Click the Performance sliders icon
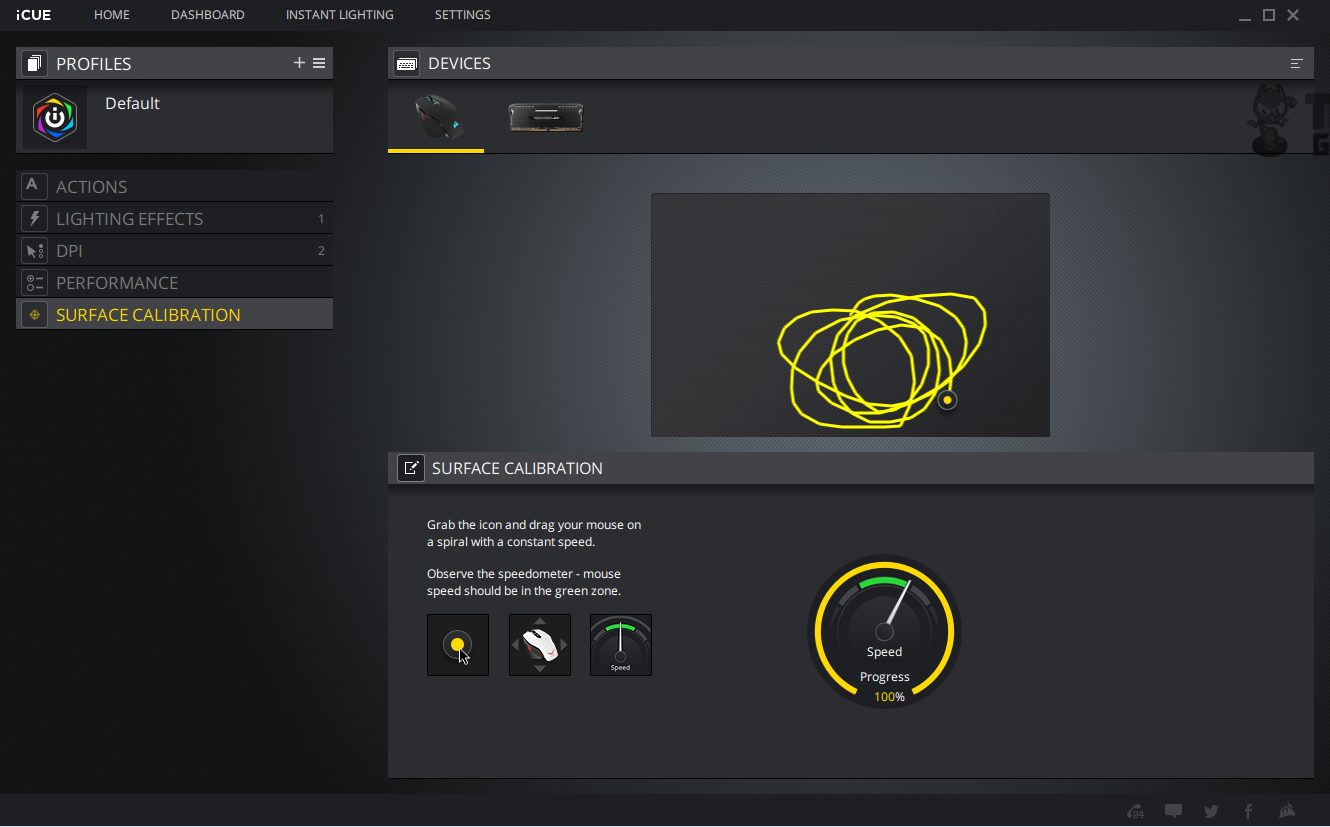Screen dimensions: 1330x827 click(34, 282)
